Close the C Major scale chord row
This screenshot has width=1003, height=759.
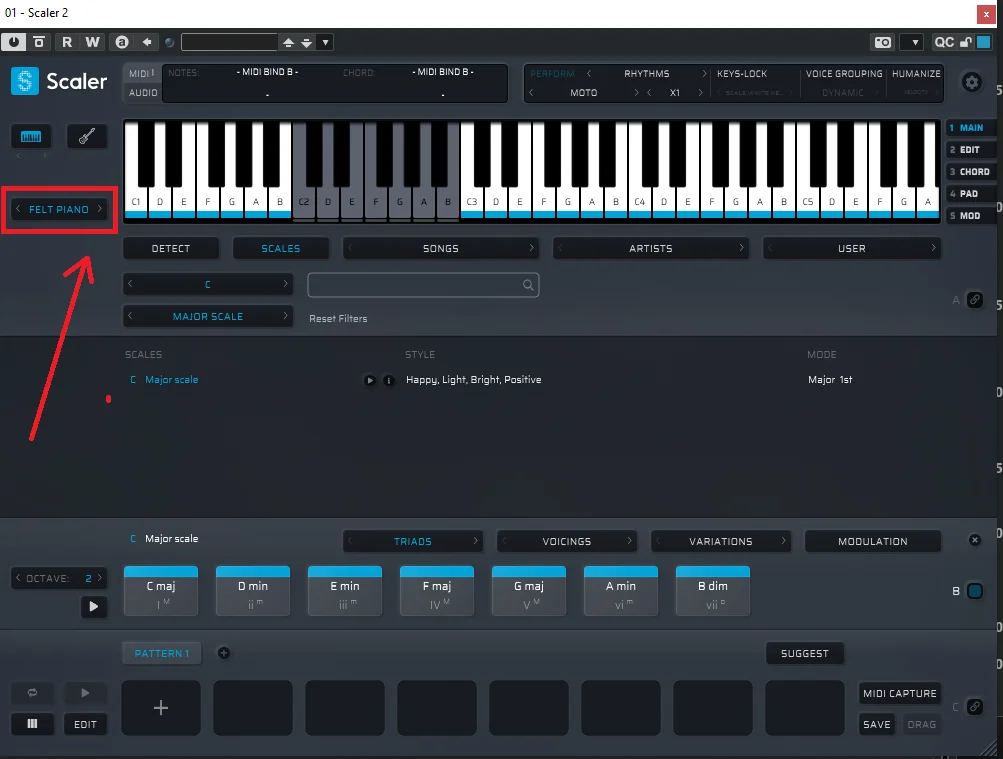point(974,540)
